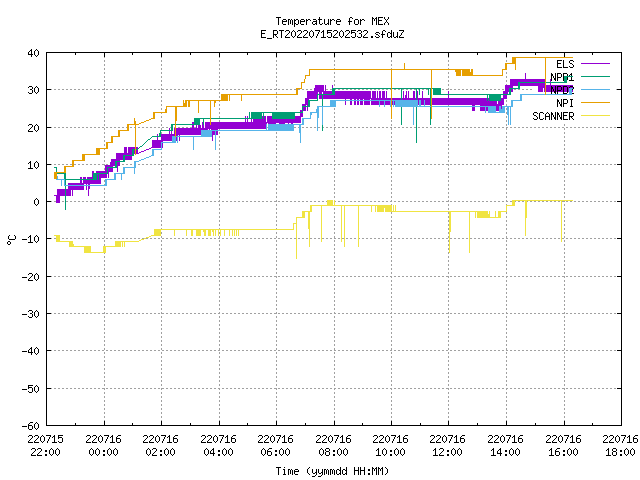
Task: Click the orange NPI legend line sample
Action: [x=596, y=102]
